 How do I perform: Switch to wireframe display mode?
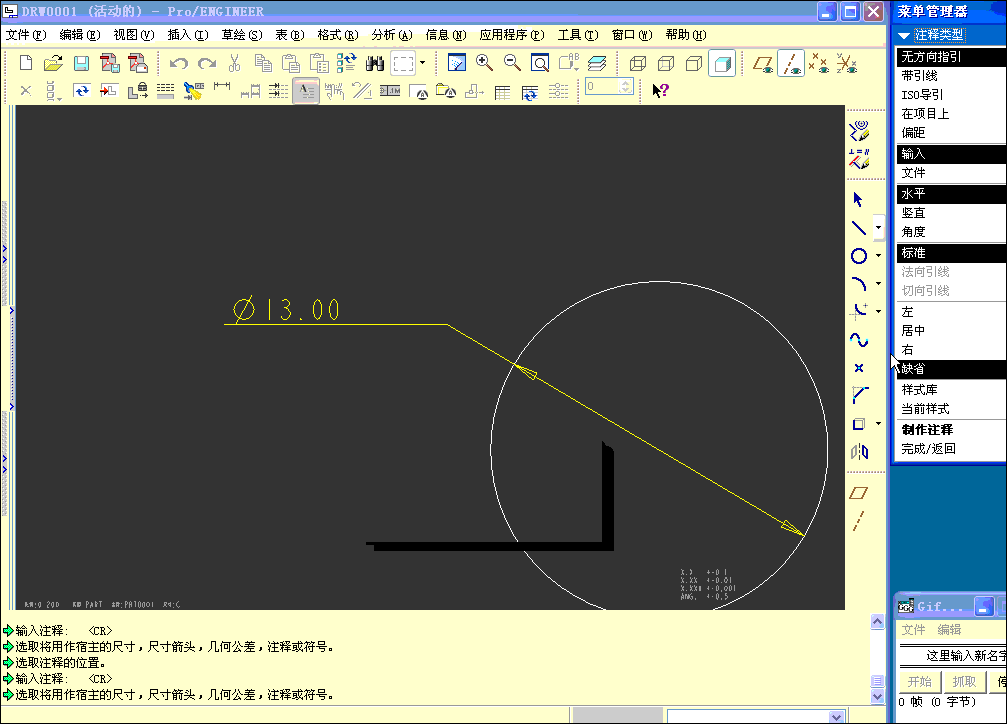pyautogui.click(x=638, y=63)
